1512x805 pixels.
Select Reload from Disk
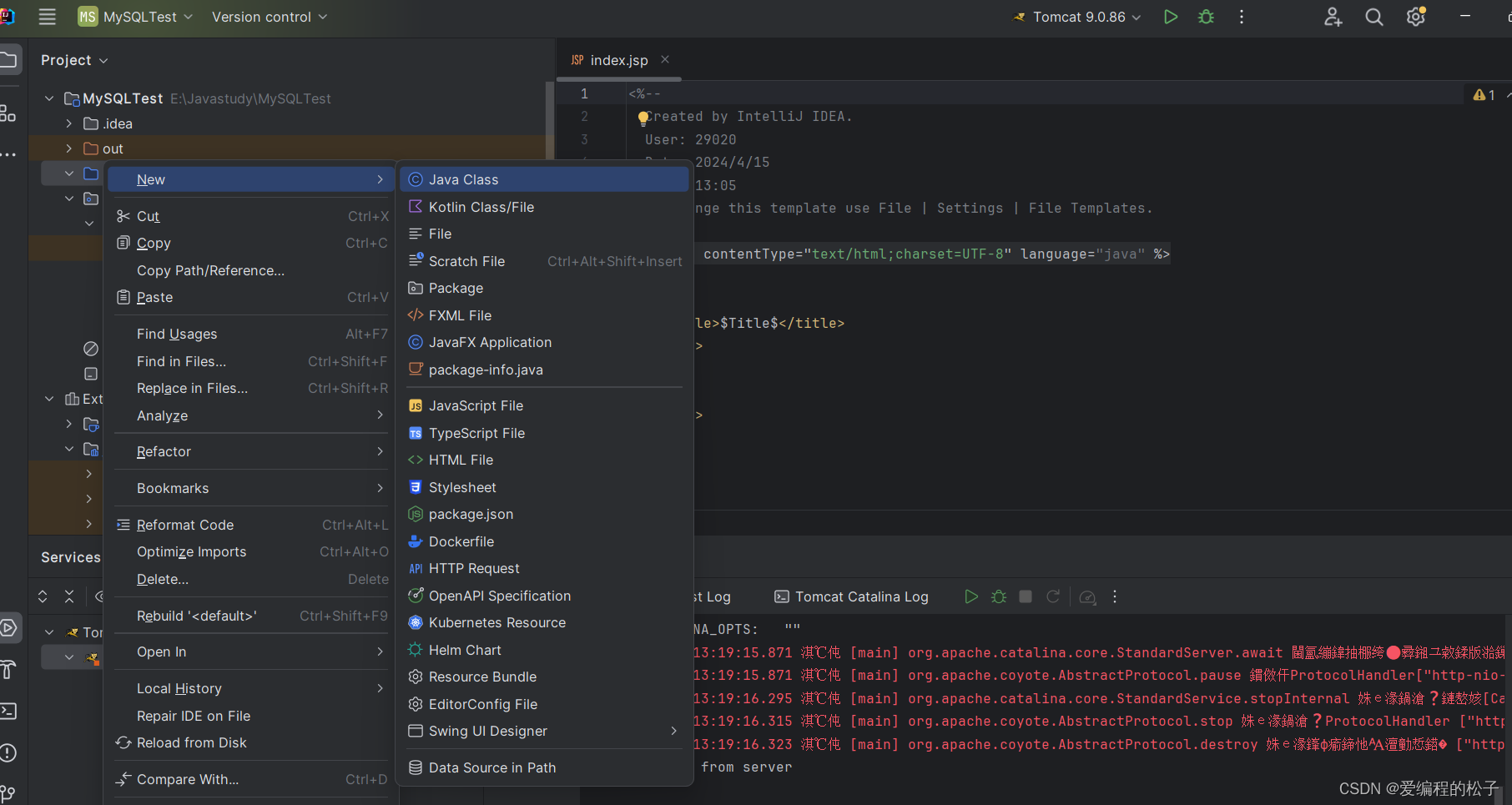pos(251,742)
